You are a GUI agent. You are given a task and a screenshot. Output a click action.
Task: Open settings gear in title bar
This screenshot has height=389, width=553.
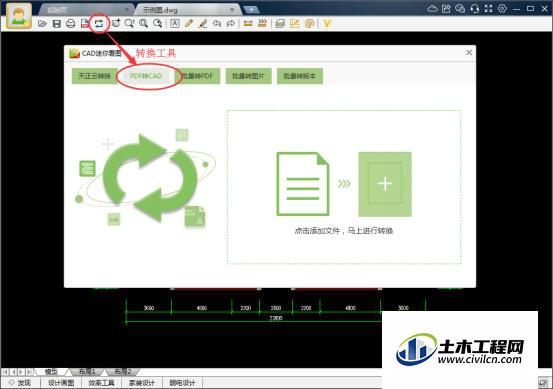502,9
